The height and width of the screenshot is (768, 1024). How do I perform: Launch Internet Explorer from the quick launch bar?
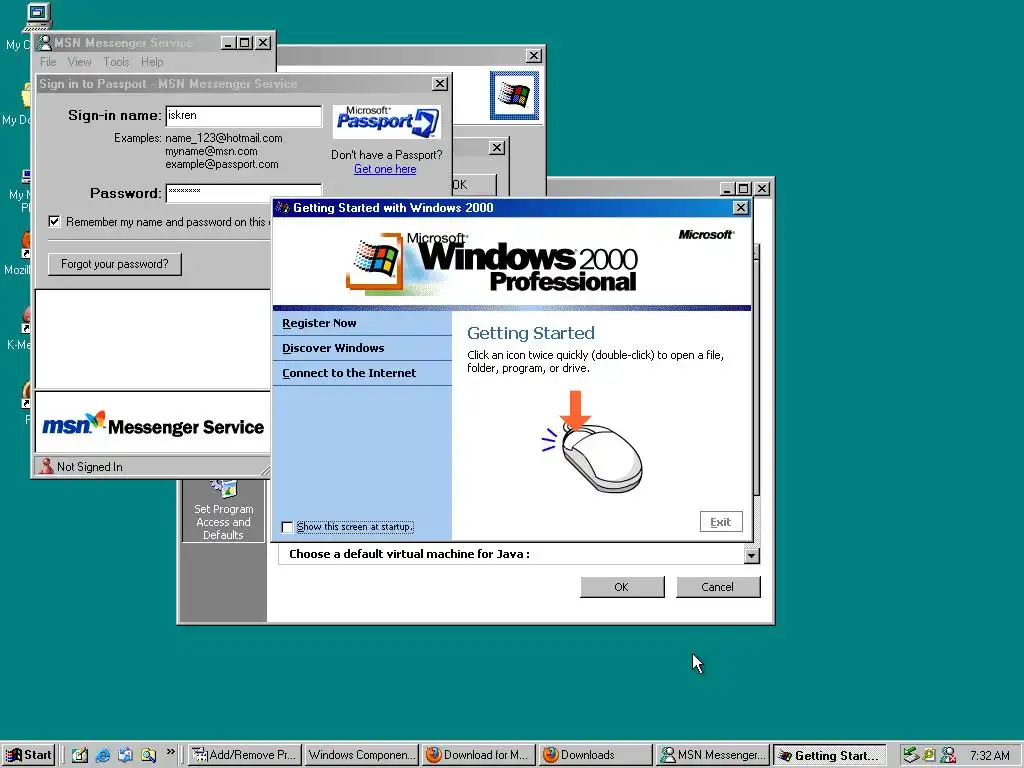103,755
